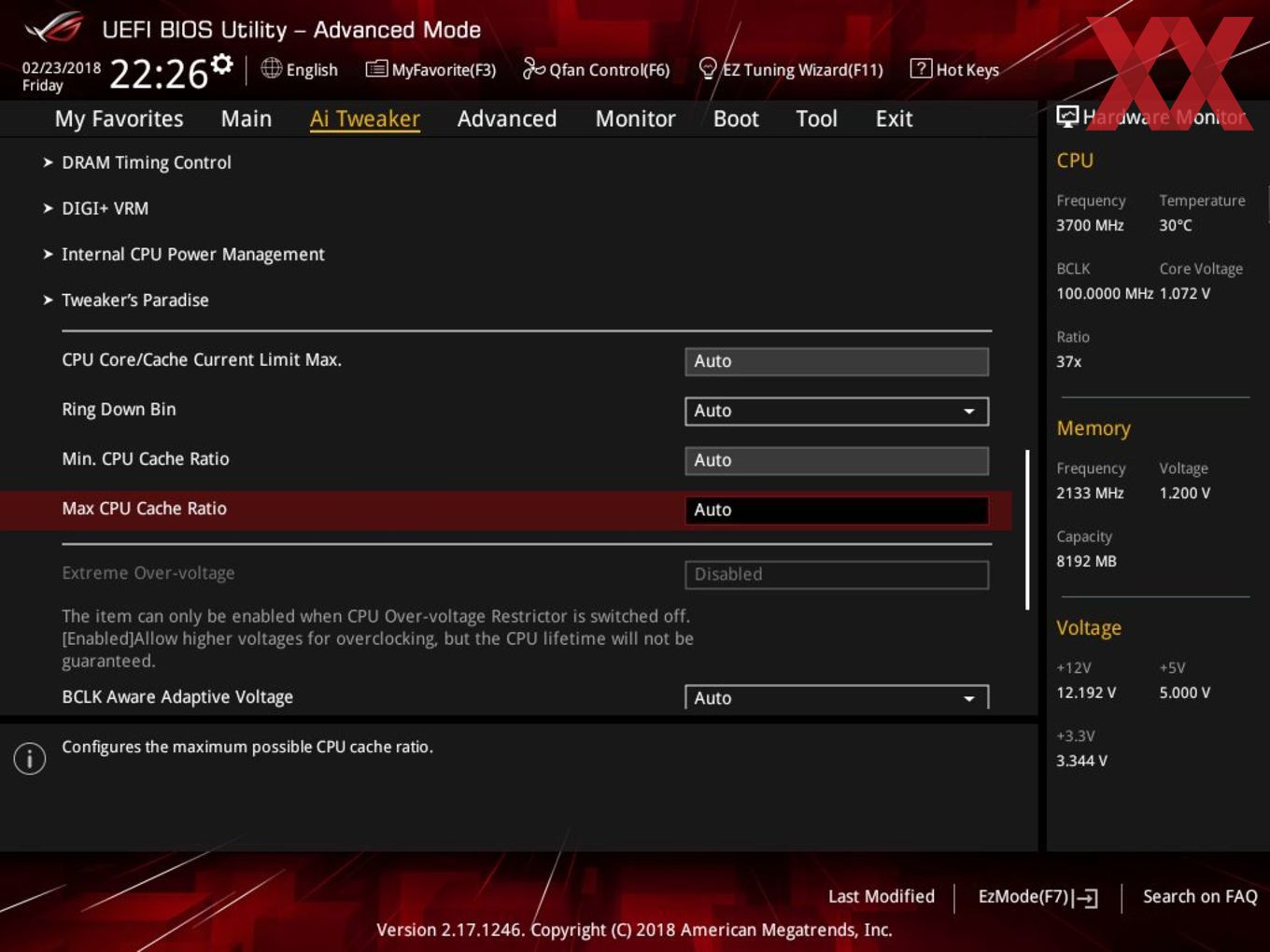Viewport: 1270px width, 952px height.
Task: Open MyFavorite(F3) text link
Action: 444,70
